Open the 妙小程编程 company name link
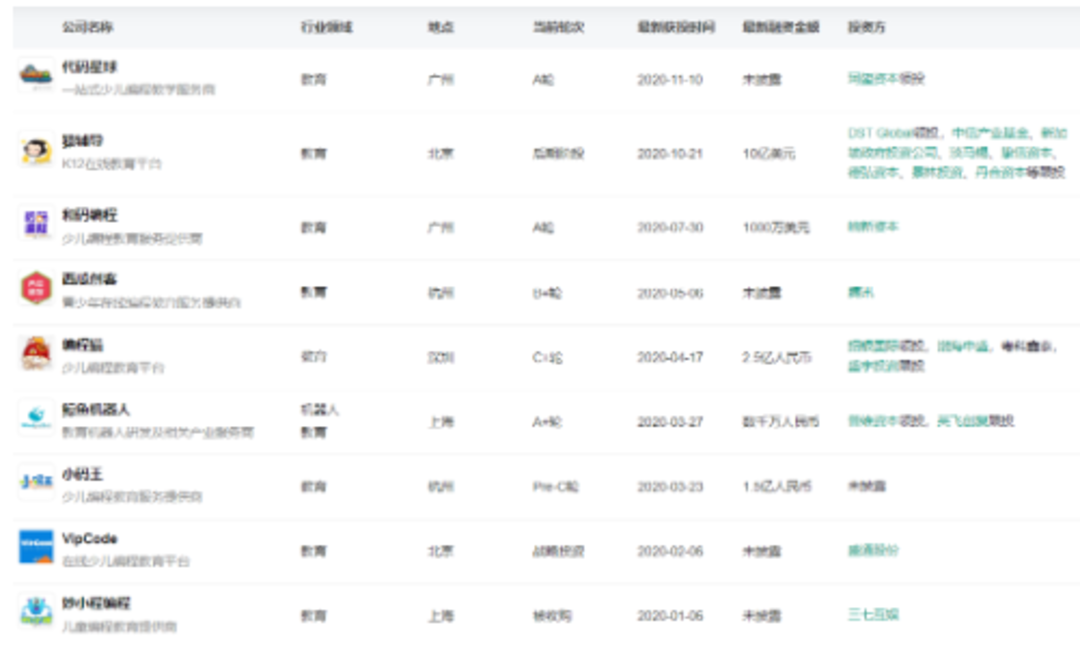This screenshot has width=1080, height=651. (x=95, y=603)
